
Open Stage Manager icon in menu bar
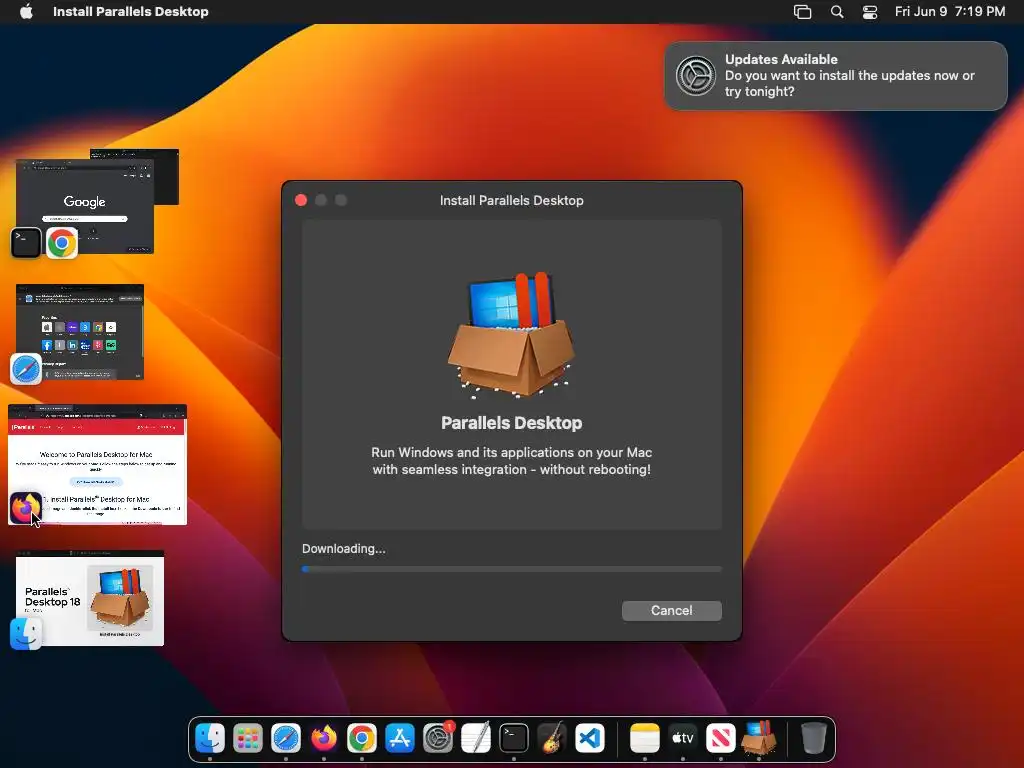coord(803,12)
